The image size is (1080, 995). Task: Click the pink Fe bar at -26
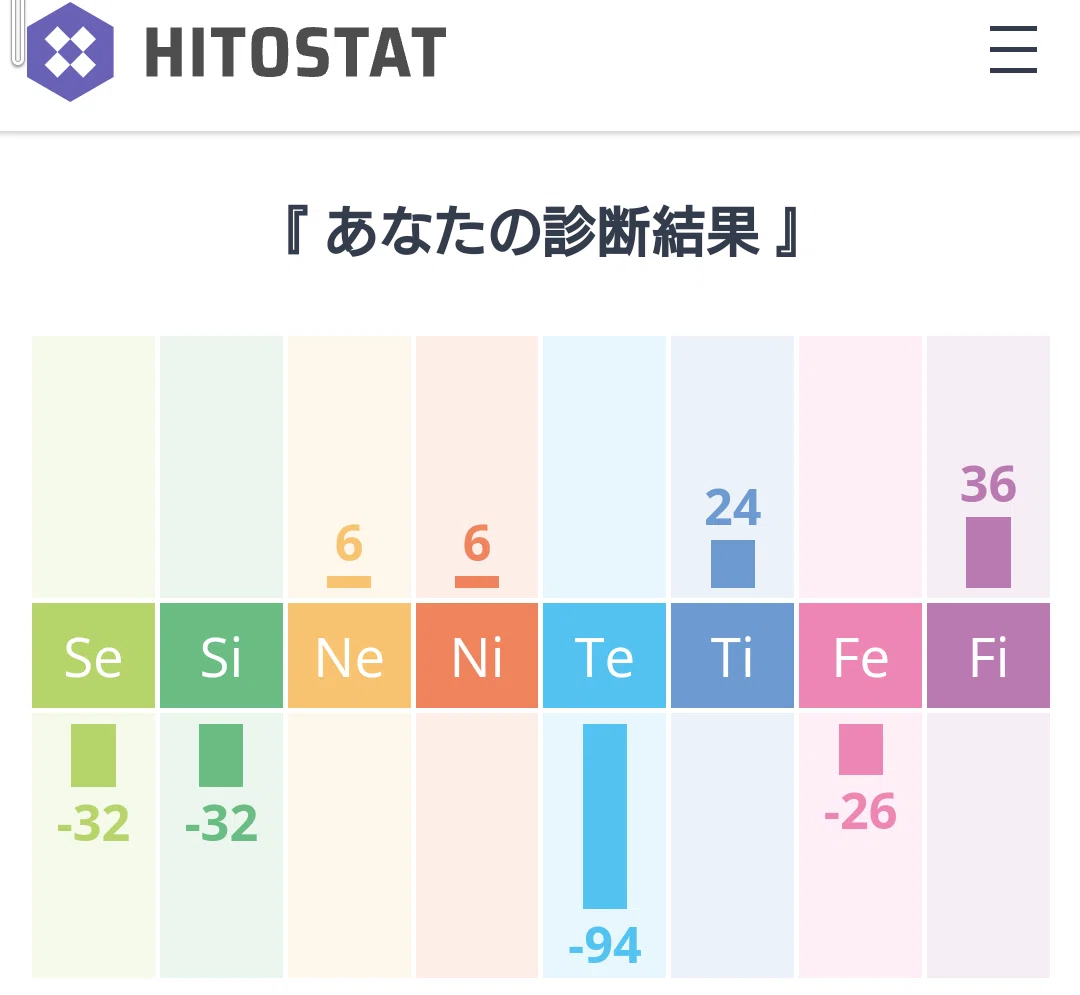[x=861, y=749]
